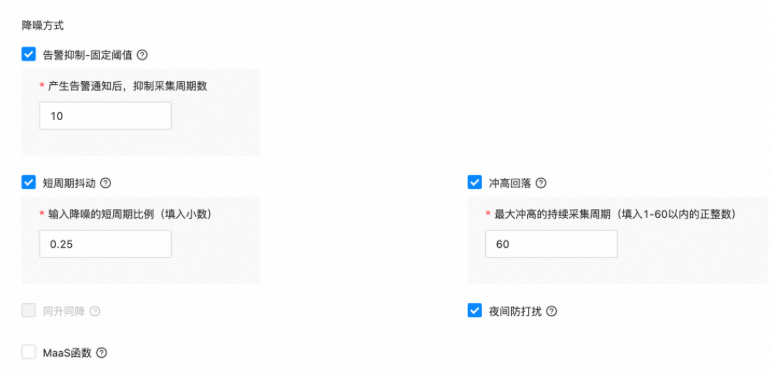
Task: Click the question mark beside 冲高回落
Action: pyautogui.click(x=541, y=183)
